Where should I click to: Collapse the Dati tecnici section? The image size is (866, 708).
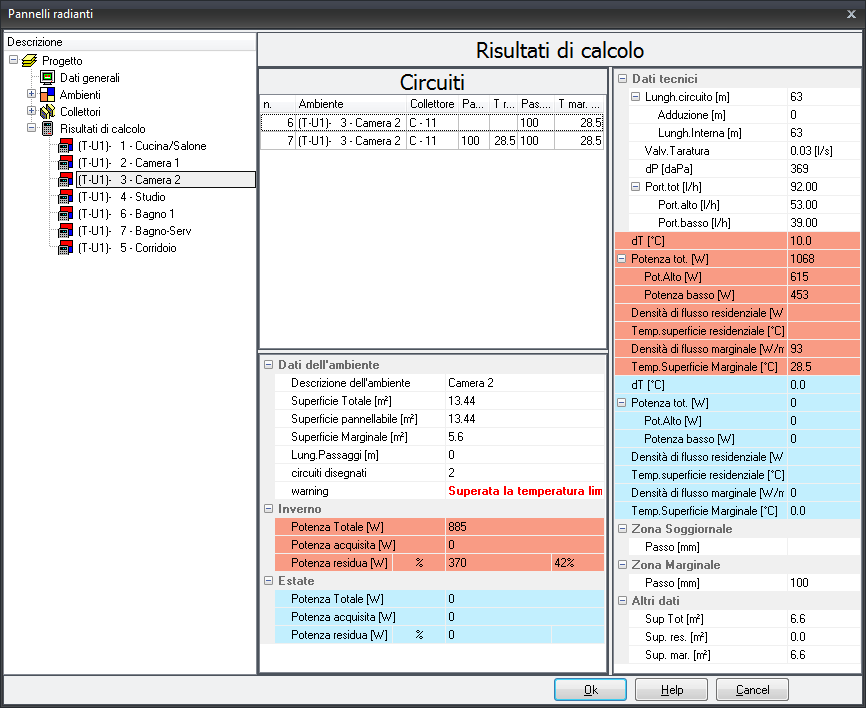tap(622, 79)
